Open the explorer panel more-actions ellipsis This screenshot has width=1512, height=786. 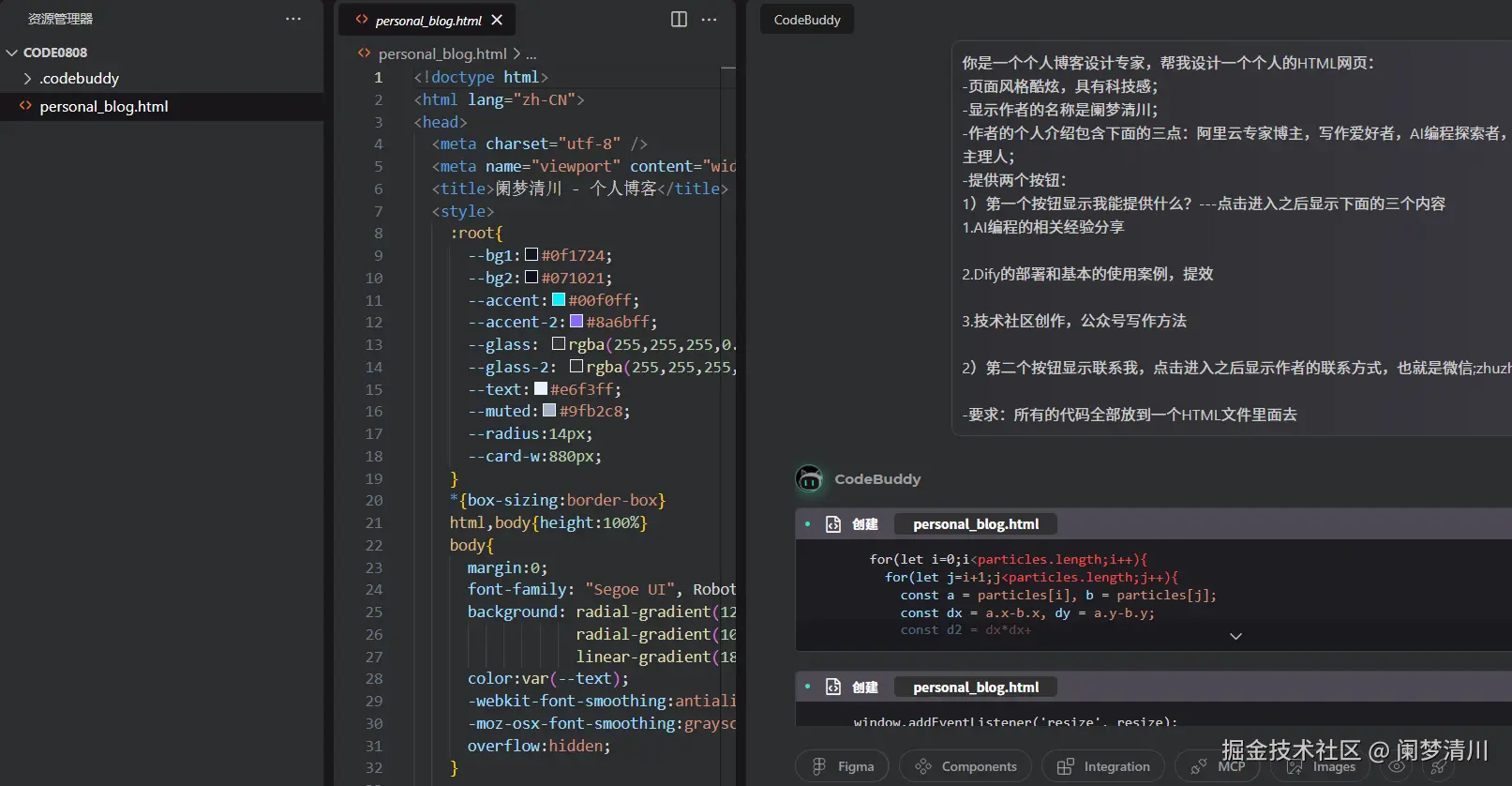(x=293, y=19)
